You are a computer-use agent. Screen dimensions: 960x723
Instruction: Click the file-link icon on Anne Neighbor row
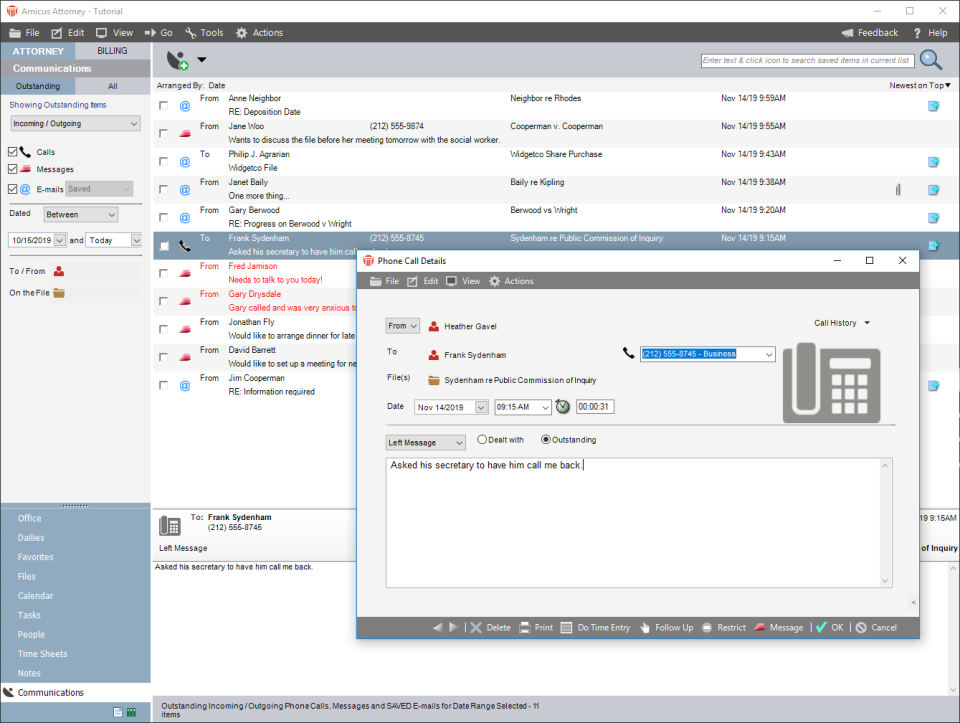[933, 106]
